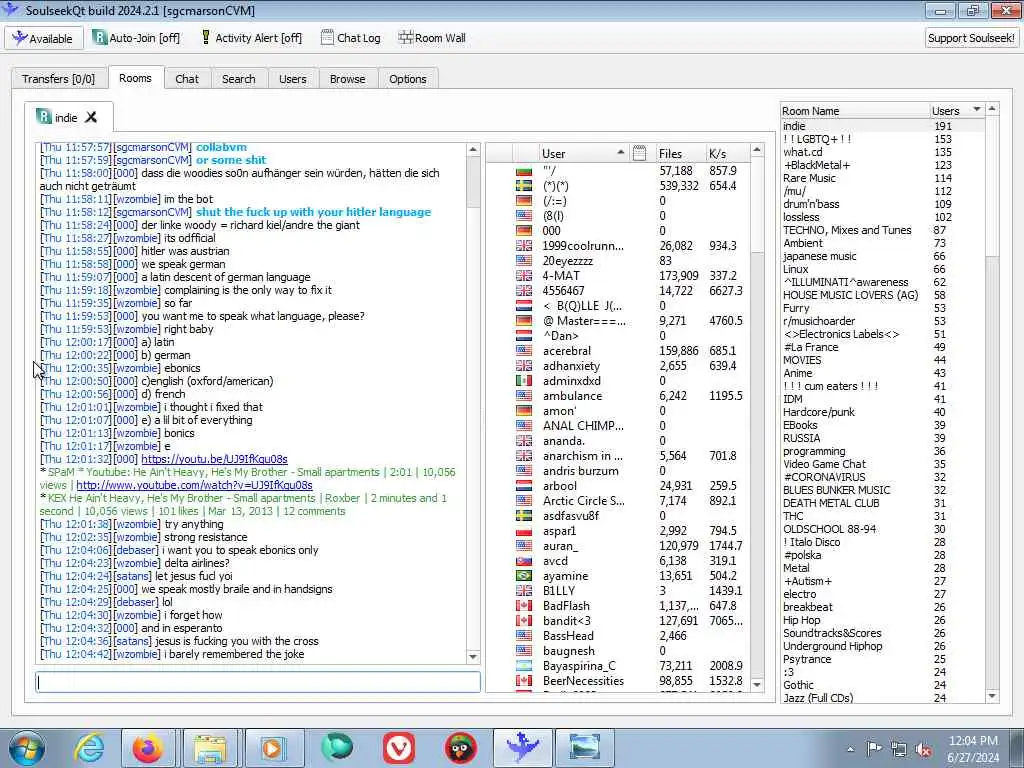The image size is (1024, 768).
Task: Open the Search tab
Action: pyautogui.click(x=238, y=78)
